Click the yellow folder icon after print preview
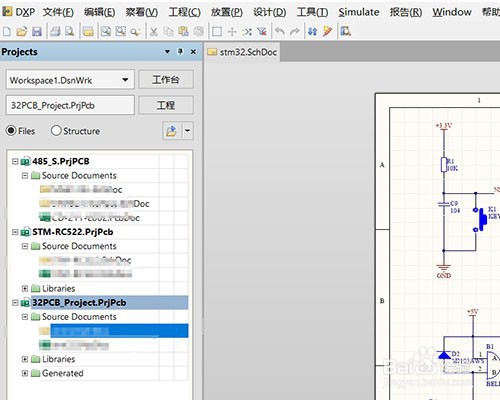This screenshot has height=400, width=500. [x=88, y=32]
